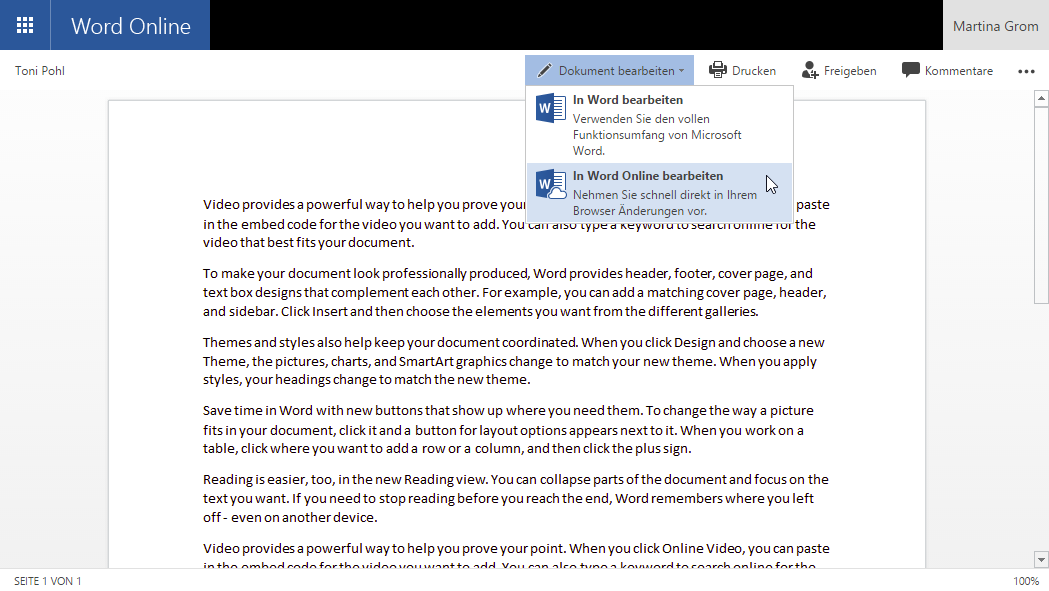1049x591 pixels.
Task: Choose In Word bearbeiten menu entry
Action: [660, 125]
